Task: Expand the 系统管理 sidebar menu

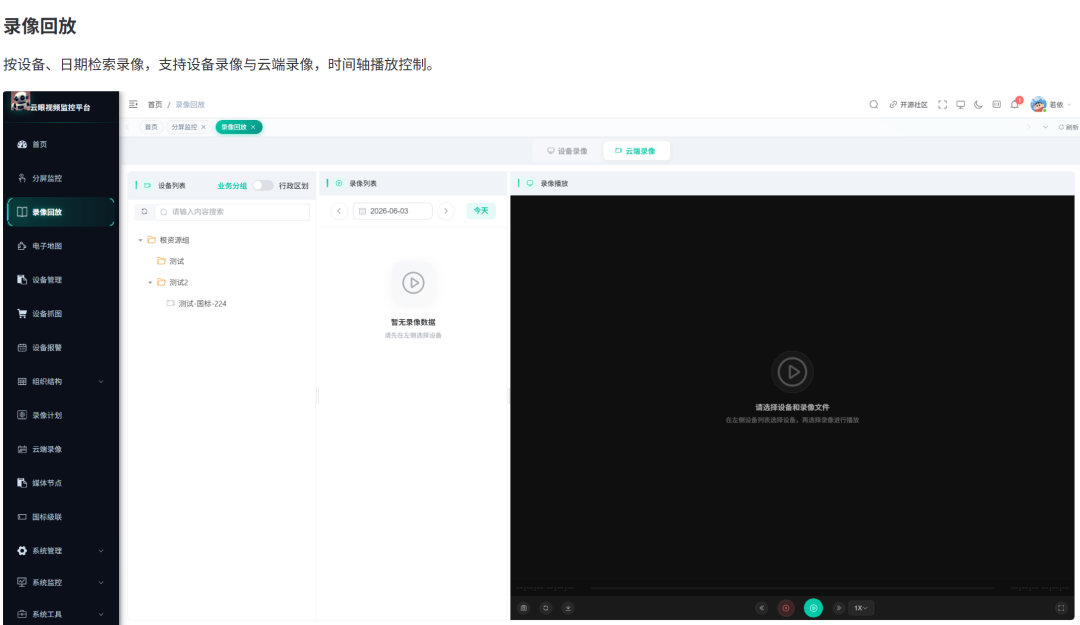Action: pos(60,551)
